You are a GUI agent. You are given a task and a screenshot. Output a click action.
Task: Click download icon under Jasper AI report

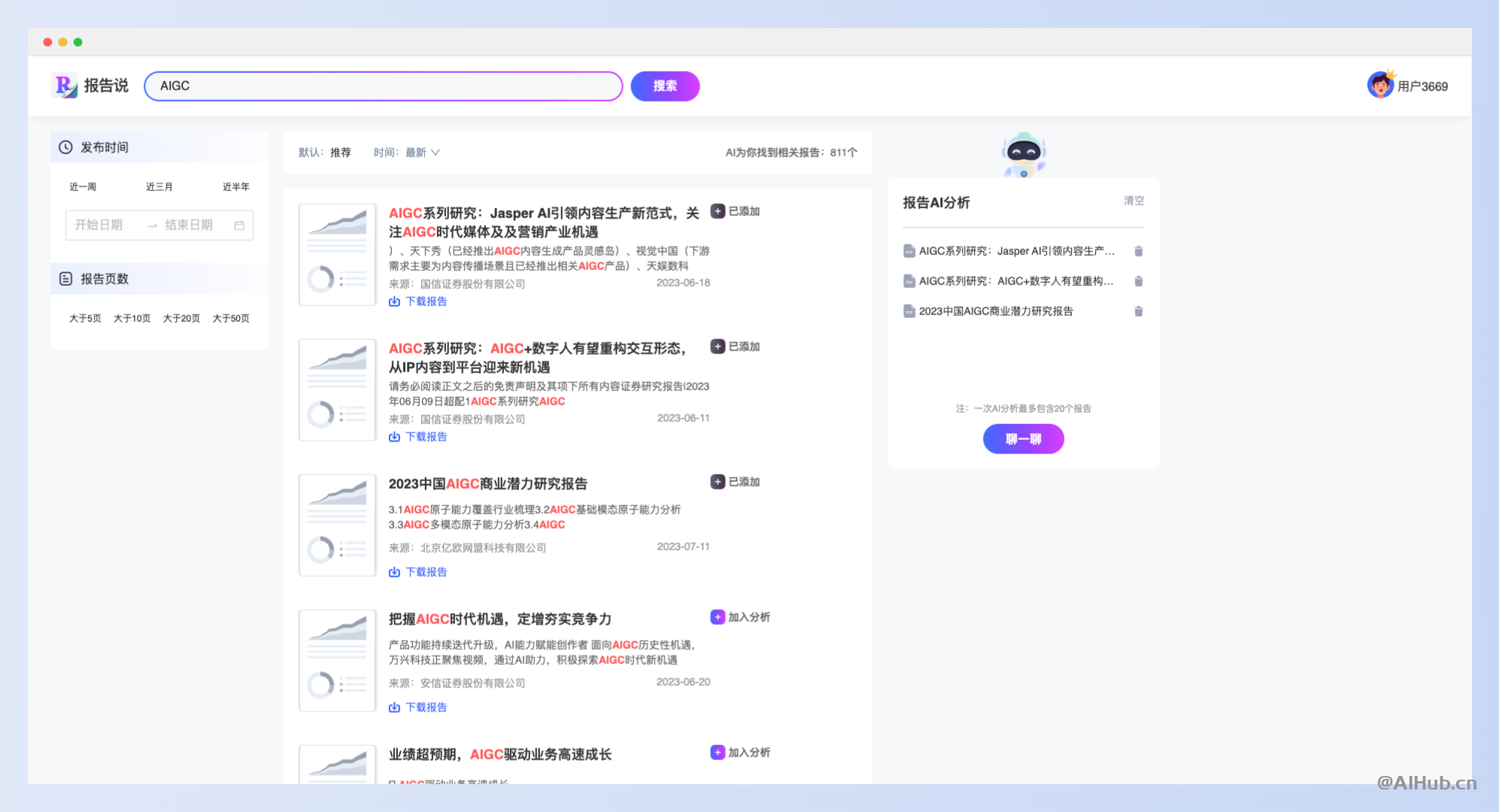coord(394,301)
